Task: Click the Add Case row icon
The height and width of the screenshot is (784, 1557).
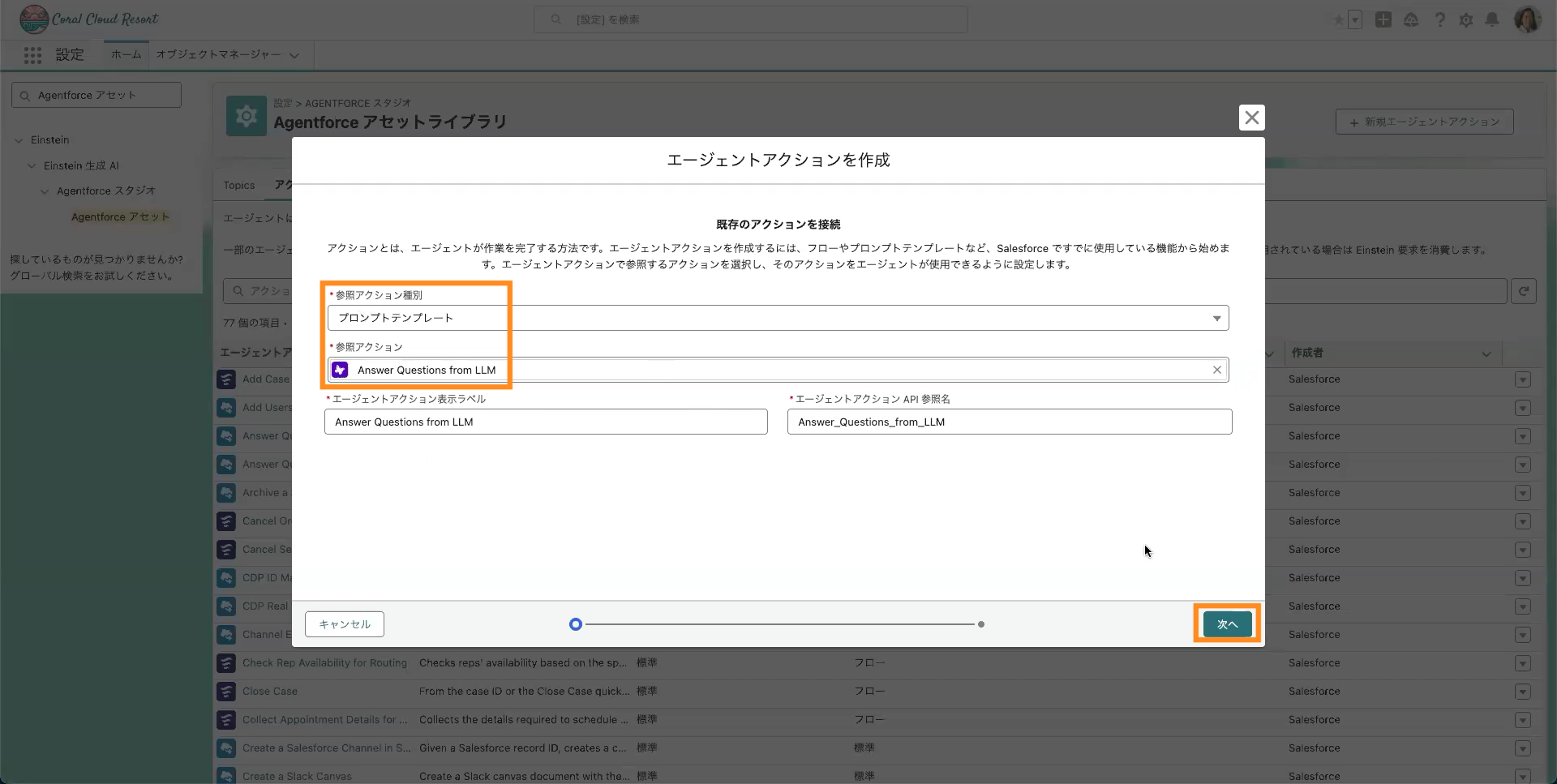Action: (x=226, y=379)
